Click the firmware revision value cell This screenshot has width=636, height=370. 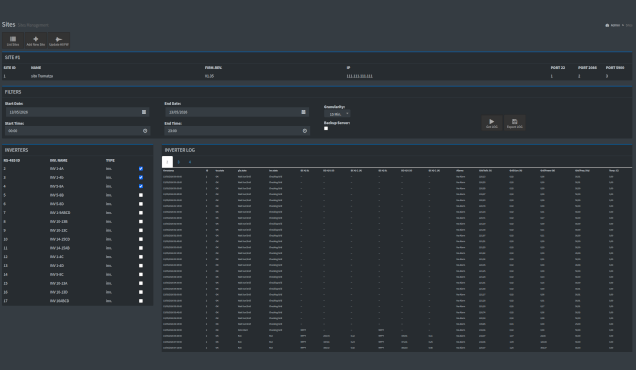(209, 76)
